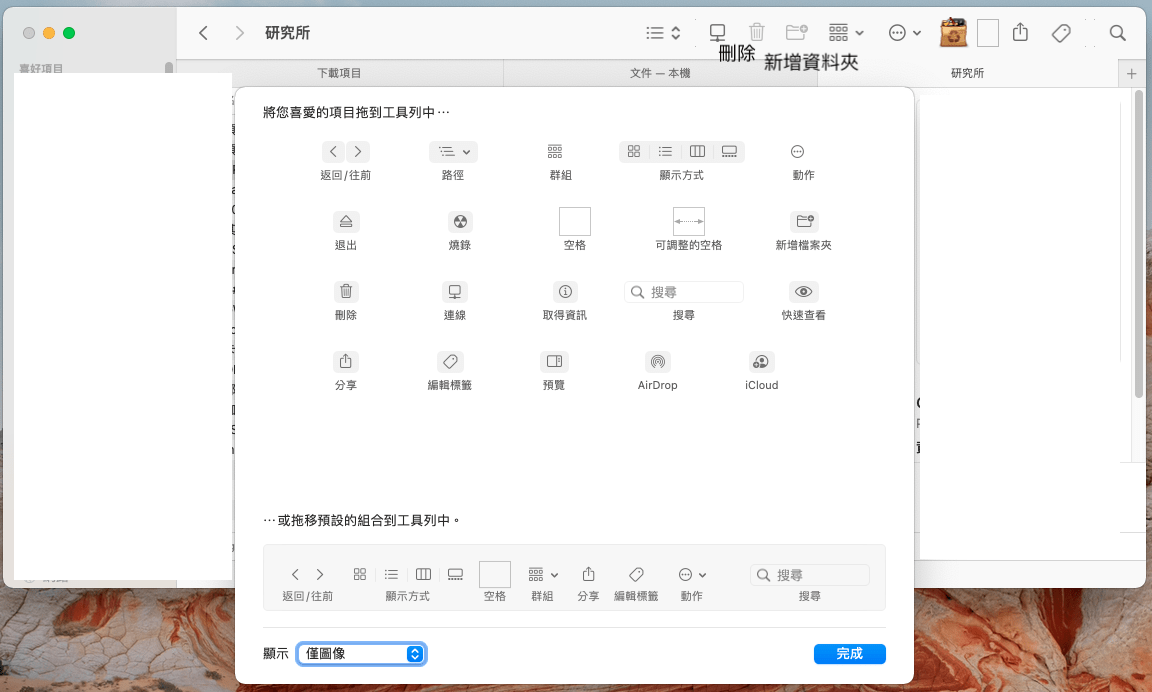Open list view switcher in toolbar
This screenshot has height=692, width=1152.
[x=663, y=33]
